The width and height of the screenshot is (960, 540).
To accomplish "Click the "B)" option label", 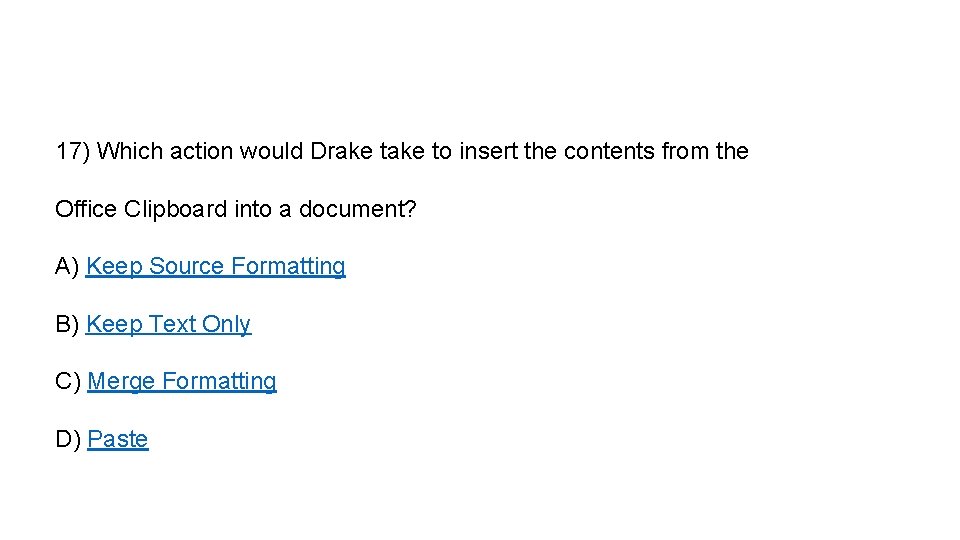I will coord(67,324).
